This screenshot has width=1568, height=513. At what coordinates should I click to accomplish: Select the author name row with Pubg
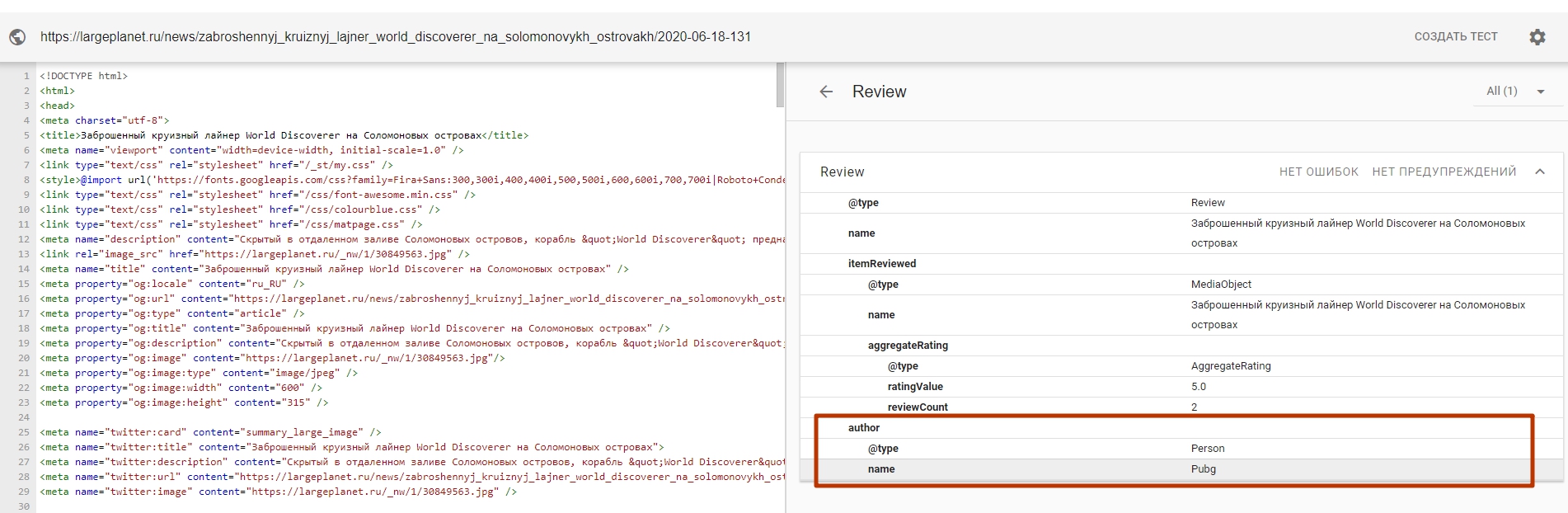[1181, 469]
